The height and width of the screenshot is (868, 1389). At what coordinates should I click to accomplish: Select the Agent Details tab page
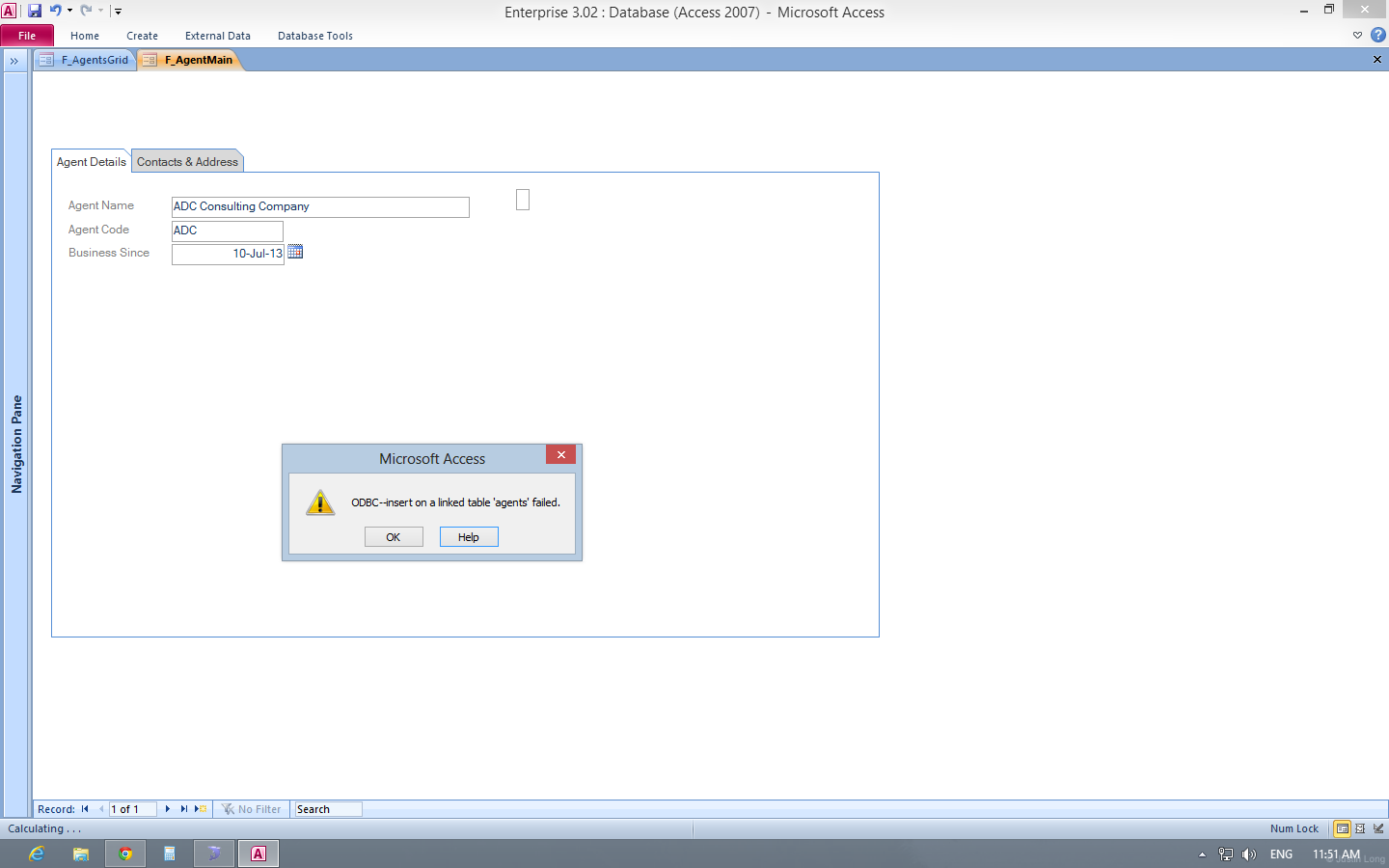click(x=92, y=162)
